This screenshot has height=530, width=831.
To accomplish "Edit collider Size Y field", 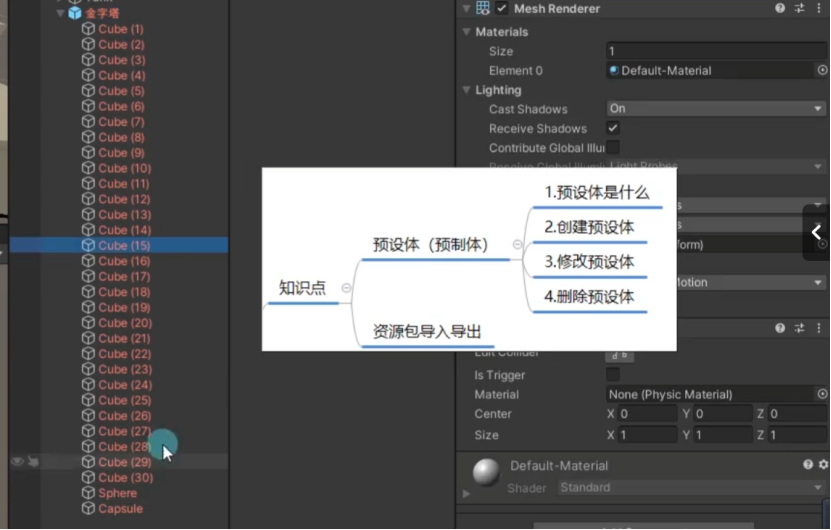I will coord(722,435).
